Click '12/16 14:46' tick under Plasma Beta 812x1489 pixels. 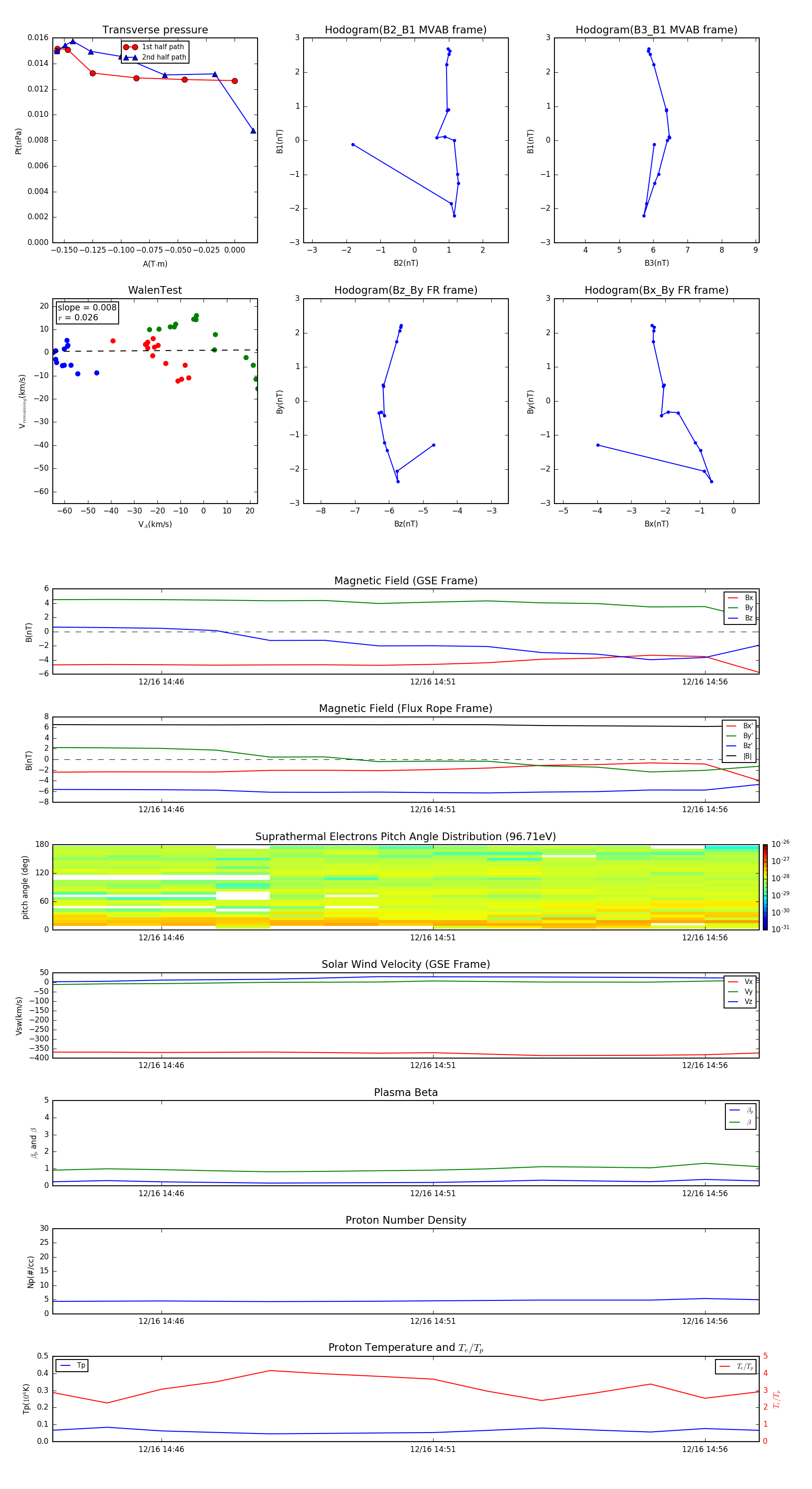[161, 1193]
